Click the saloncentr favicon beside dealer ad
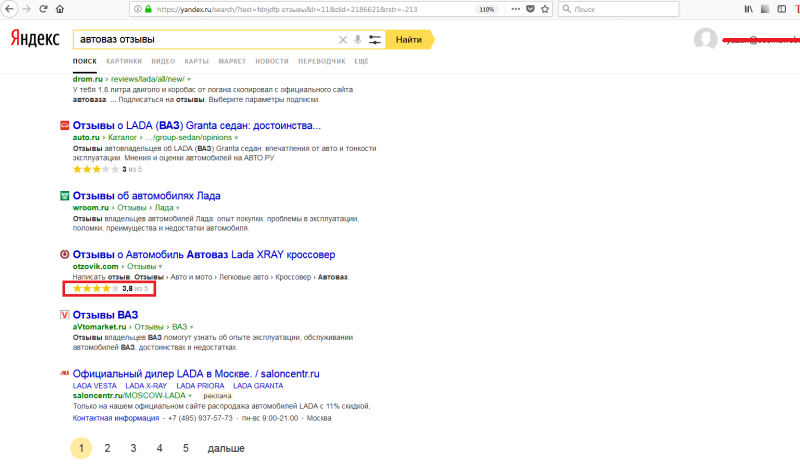Viewport: 800px width, 469px height. 64,373
